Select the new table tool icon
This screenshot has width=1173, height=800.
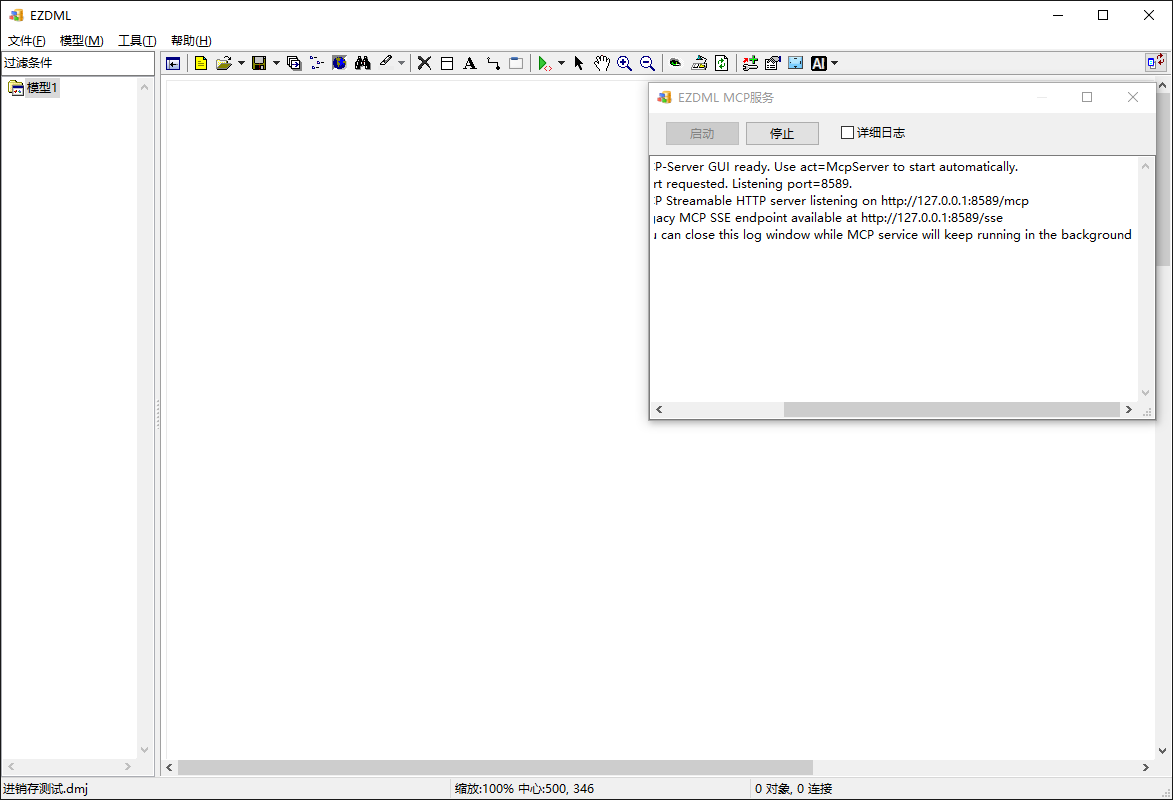point(447,64)
